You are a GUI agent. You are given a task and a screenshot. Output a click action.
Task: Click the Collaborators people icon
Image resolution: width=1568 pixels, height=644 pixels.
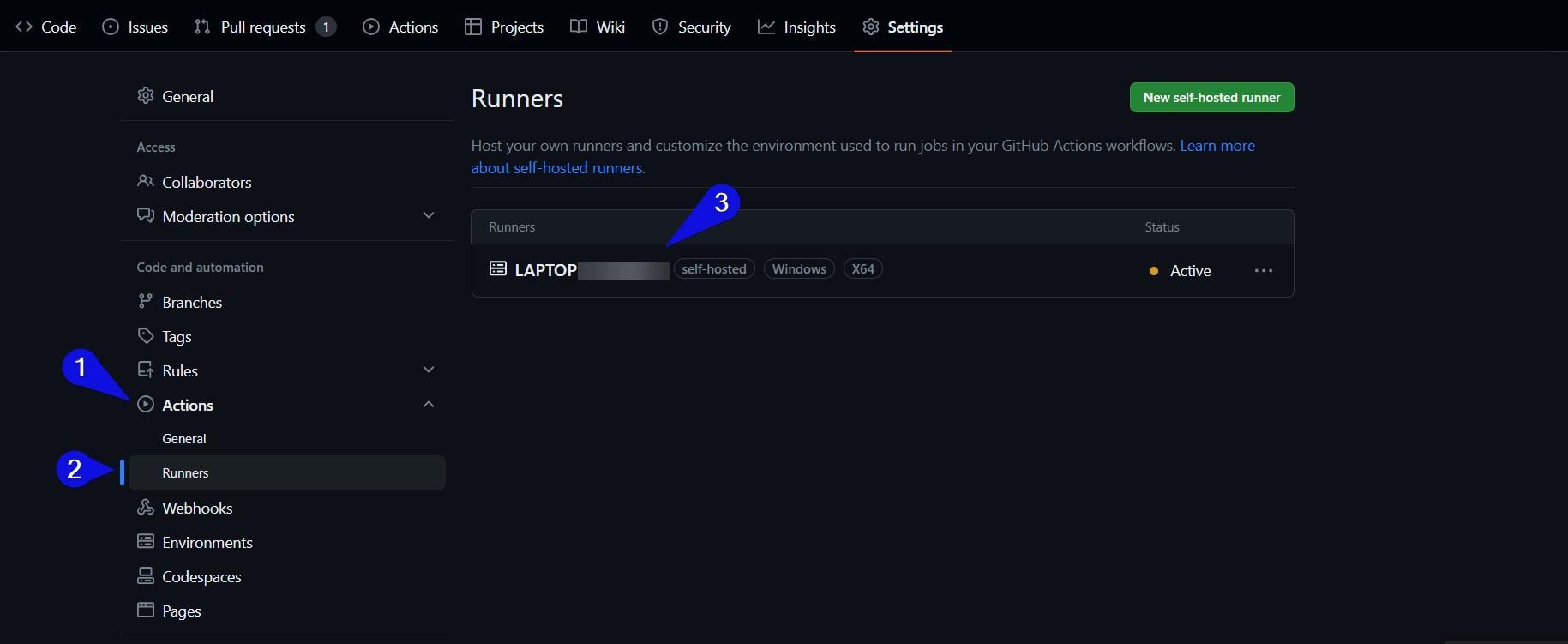(146, 182)
